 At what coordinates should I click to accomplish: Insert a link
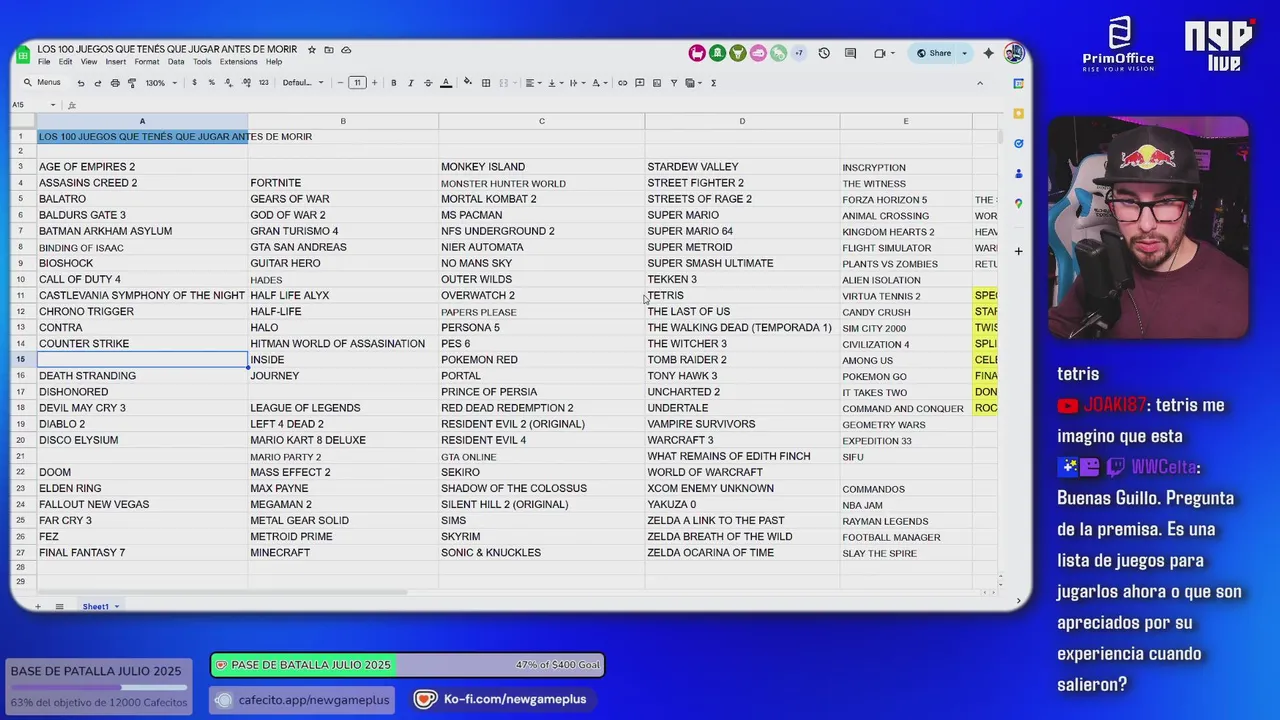[x=622, y=83]
